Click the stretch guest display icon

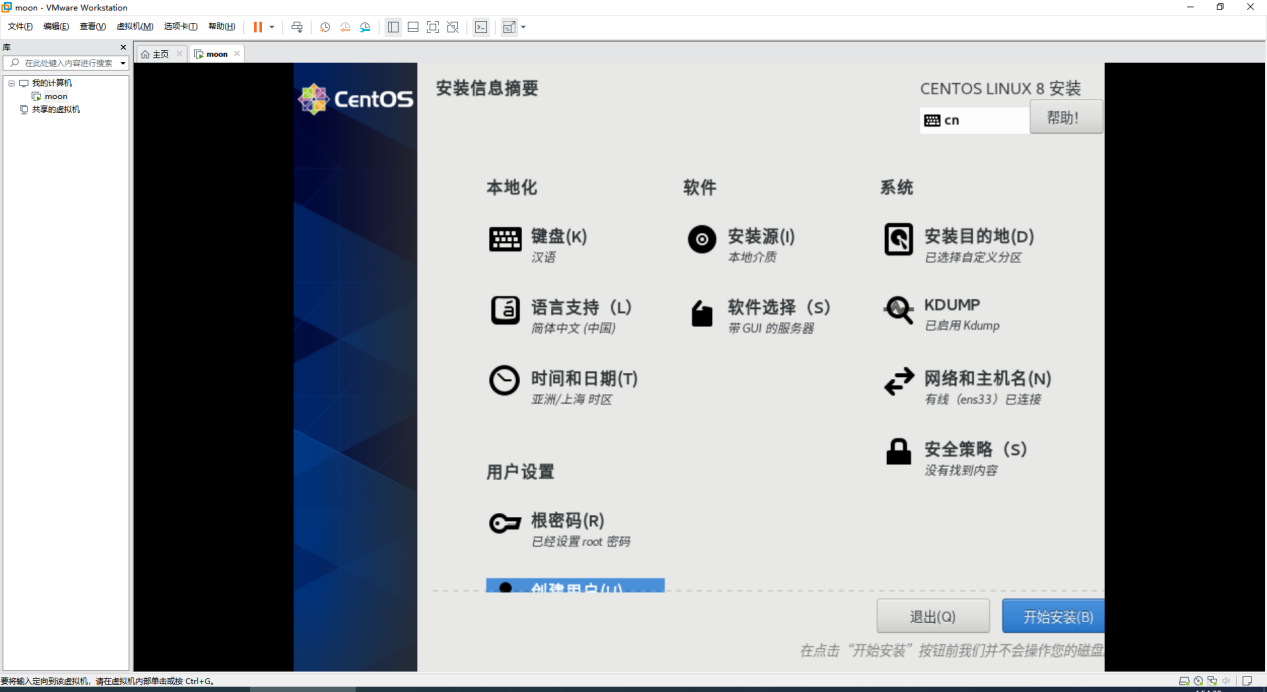509,27
